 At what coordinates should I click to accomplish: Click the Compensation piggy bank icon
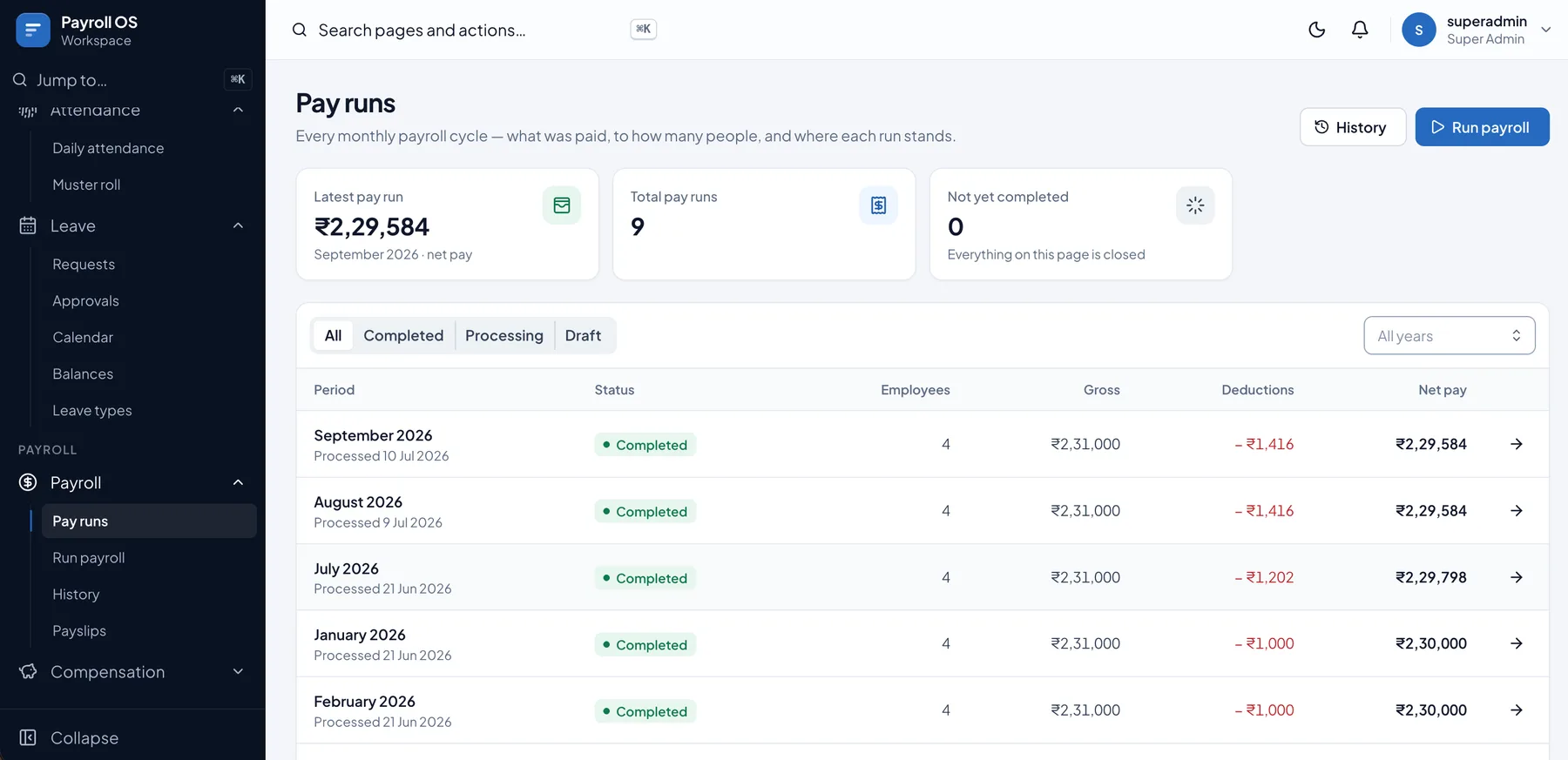pos(28,671)
